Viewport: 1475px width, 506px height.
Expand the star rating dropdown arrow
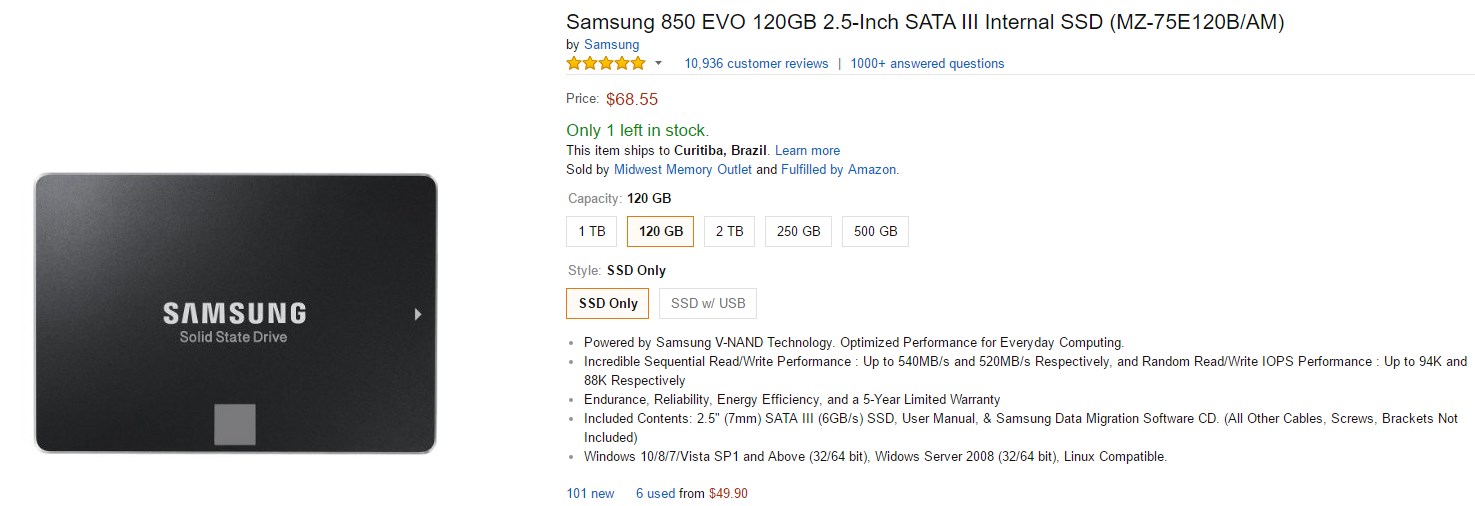point(658,64)
